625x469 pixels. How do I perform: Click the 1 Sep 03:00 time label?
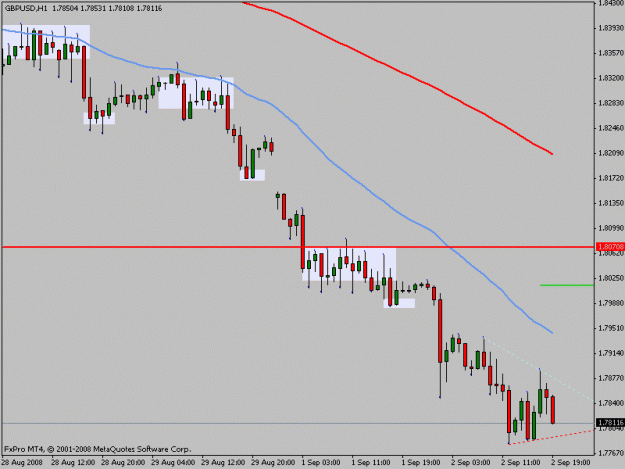coord(321,463)
